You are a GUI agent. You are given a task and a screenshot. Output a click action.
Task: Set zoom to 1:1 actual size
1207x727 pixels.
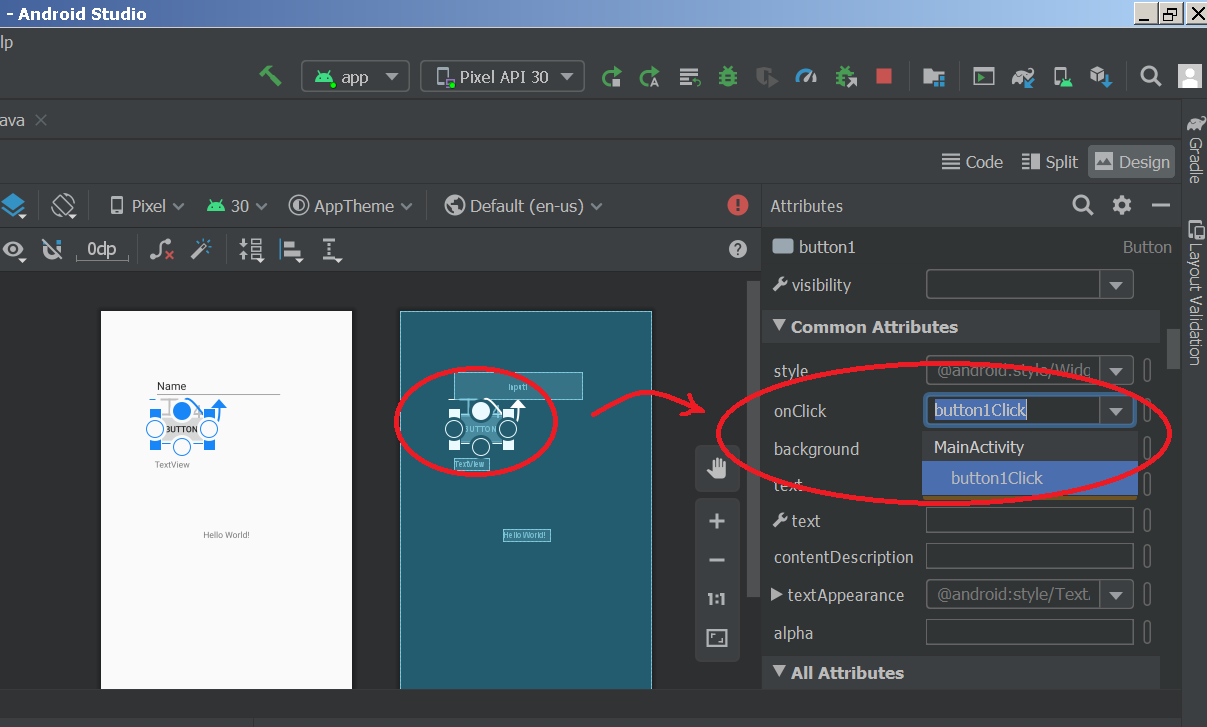coord(717,599)
